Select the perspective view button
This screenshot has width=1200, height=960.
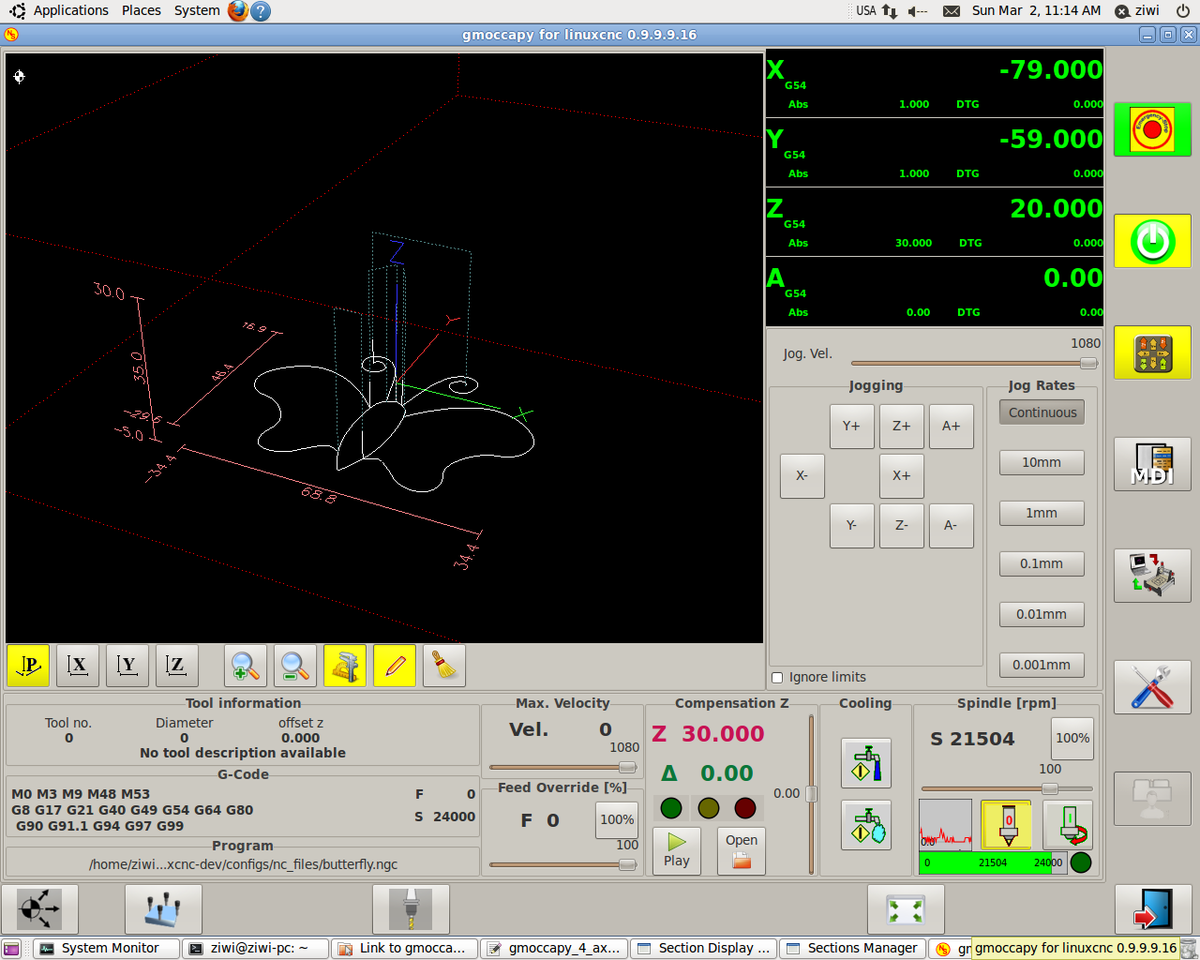click(28, 665)
